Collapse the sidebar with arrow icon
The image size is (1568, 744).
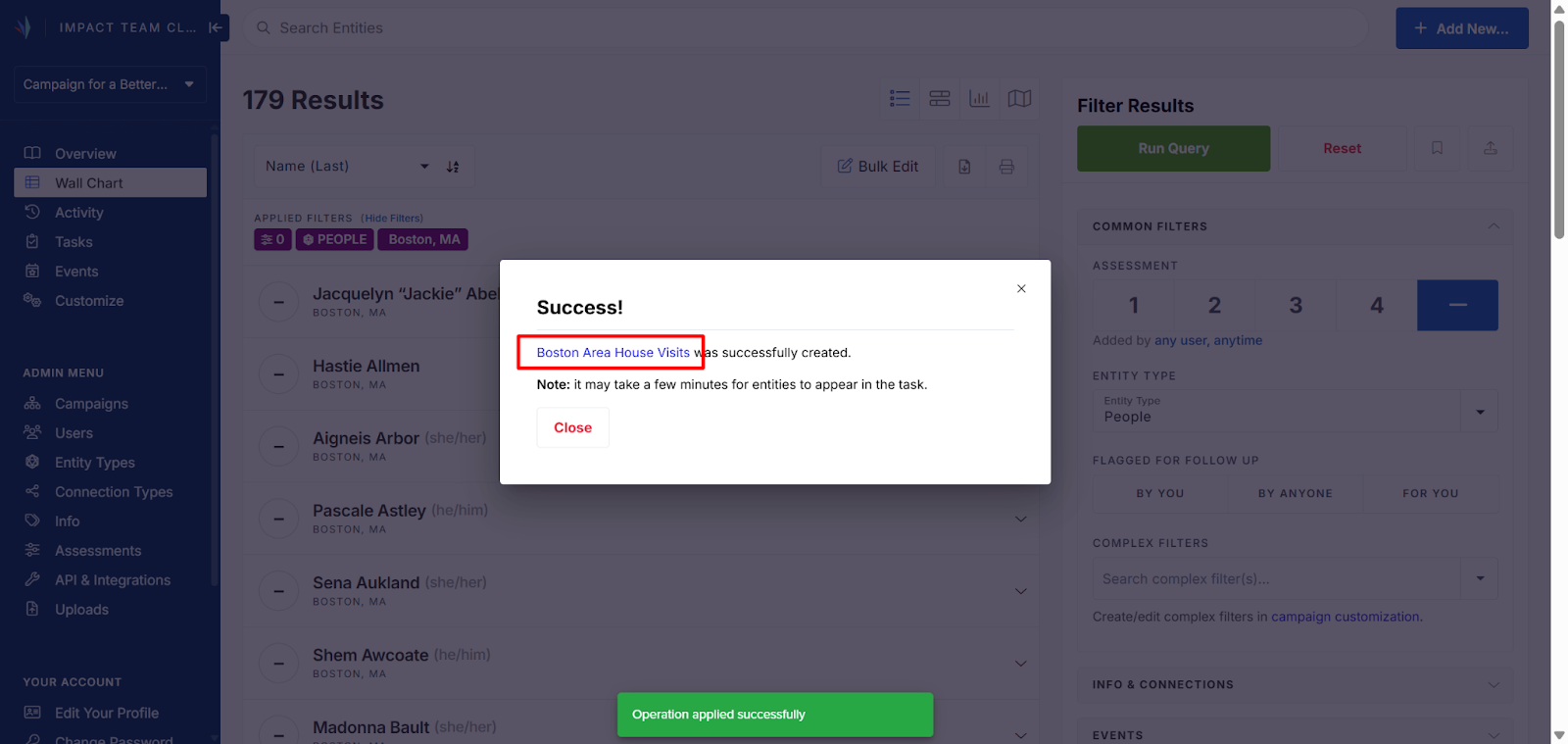pos(217,27)
